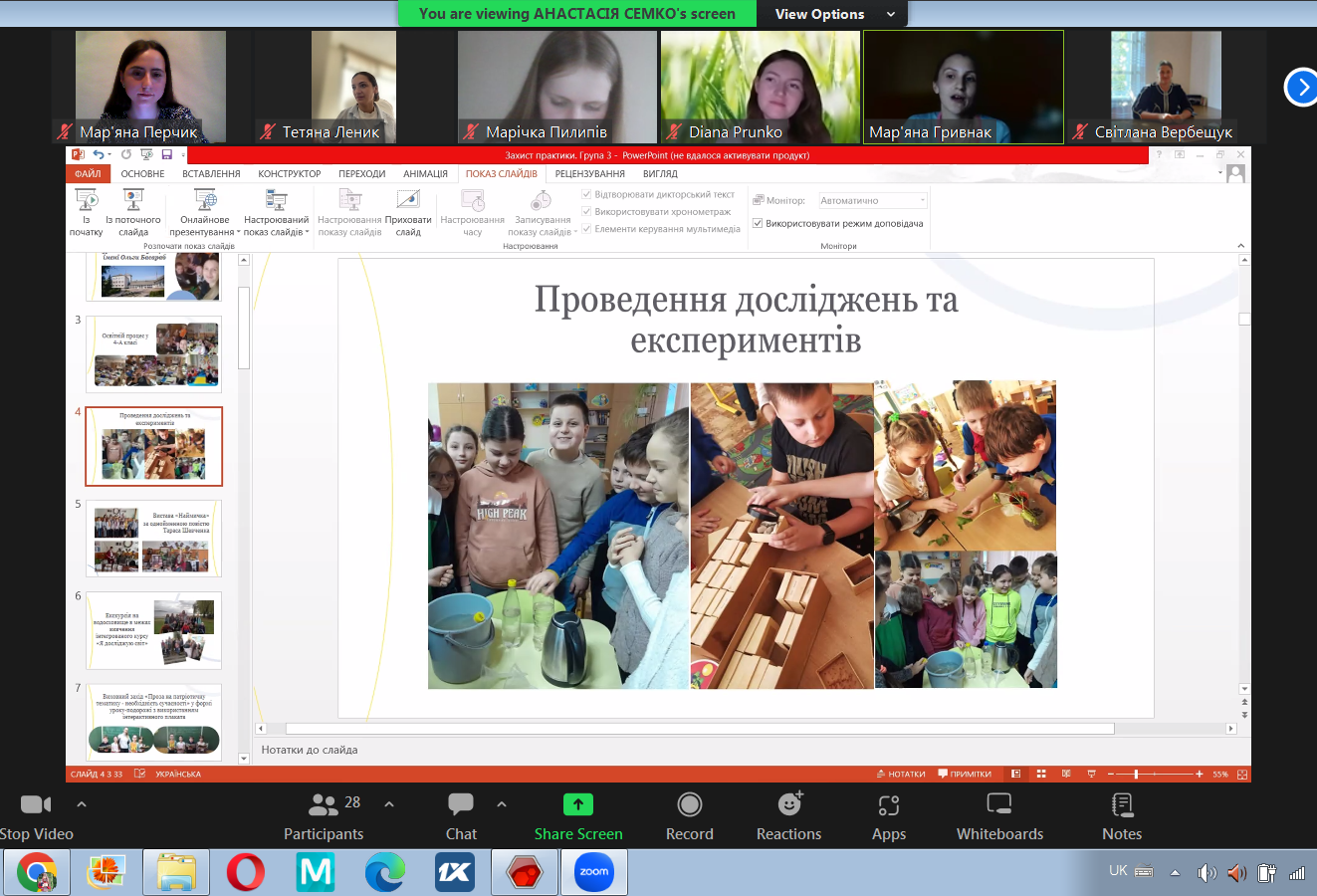
Task: Click the zoom slider in PowerPoint status bar
Action: click(x=1136, y=774)
